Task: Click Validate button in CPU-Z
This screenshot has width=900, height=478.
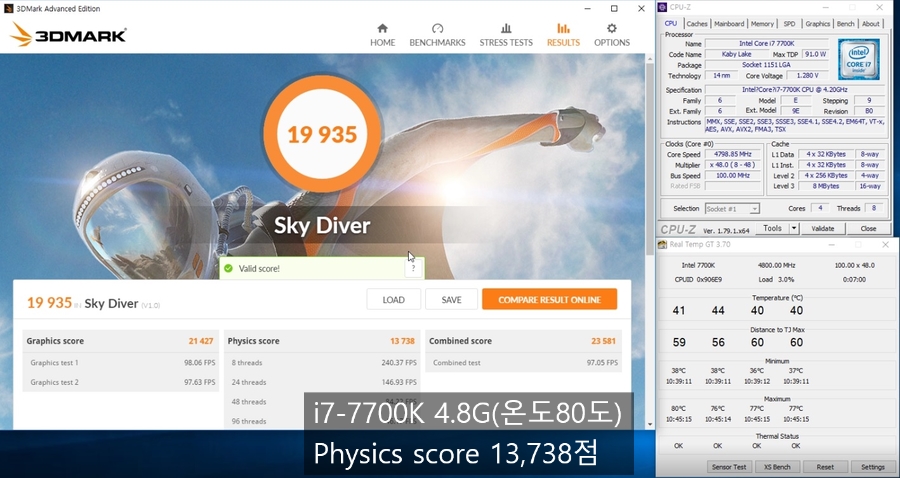Action: pos(823,228)
